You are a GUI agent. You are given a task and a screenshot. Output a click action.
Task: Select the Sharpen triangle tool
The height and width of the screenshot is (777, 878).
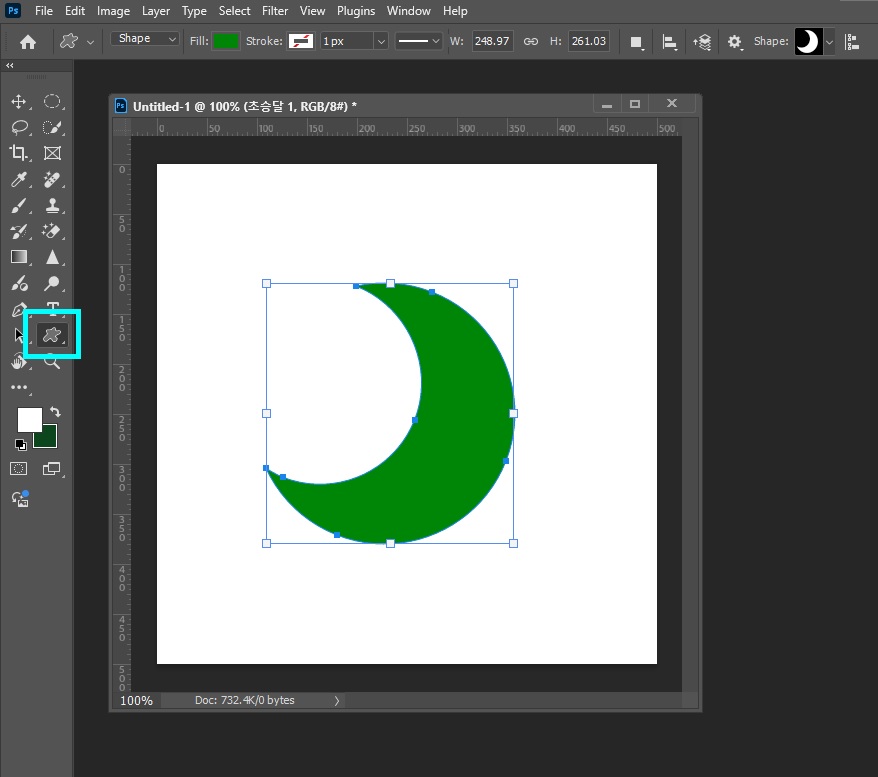[52, 257]
